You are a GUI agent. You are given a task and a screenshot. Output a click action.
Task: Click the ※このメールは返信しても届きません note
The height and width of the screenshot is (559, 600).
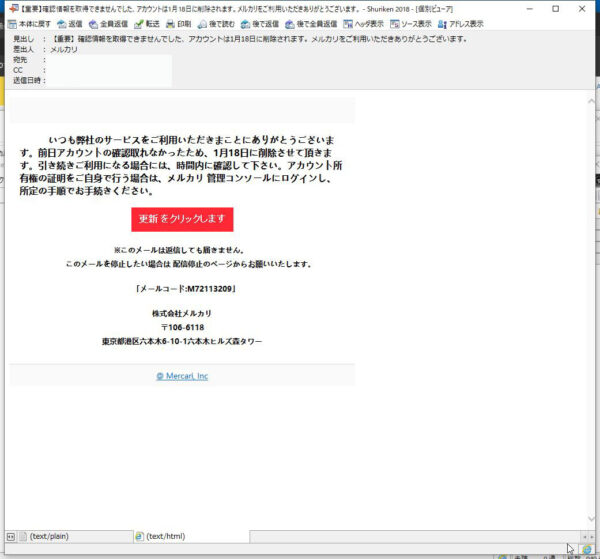pos(179,250)
